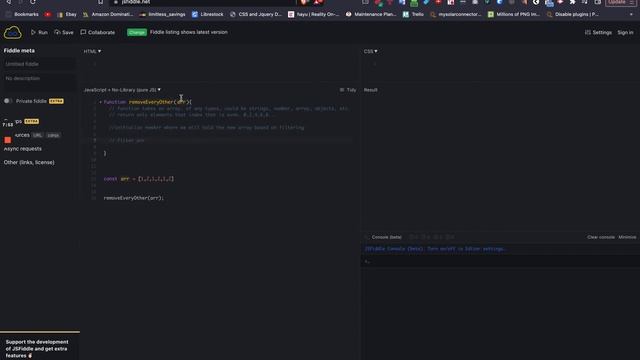Select the Fiddle meta heading
This screenshot has height=360, width=640.
(19, 51)
